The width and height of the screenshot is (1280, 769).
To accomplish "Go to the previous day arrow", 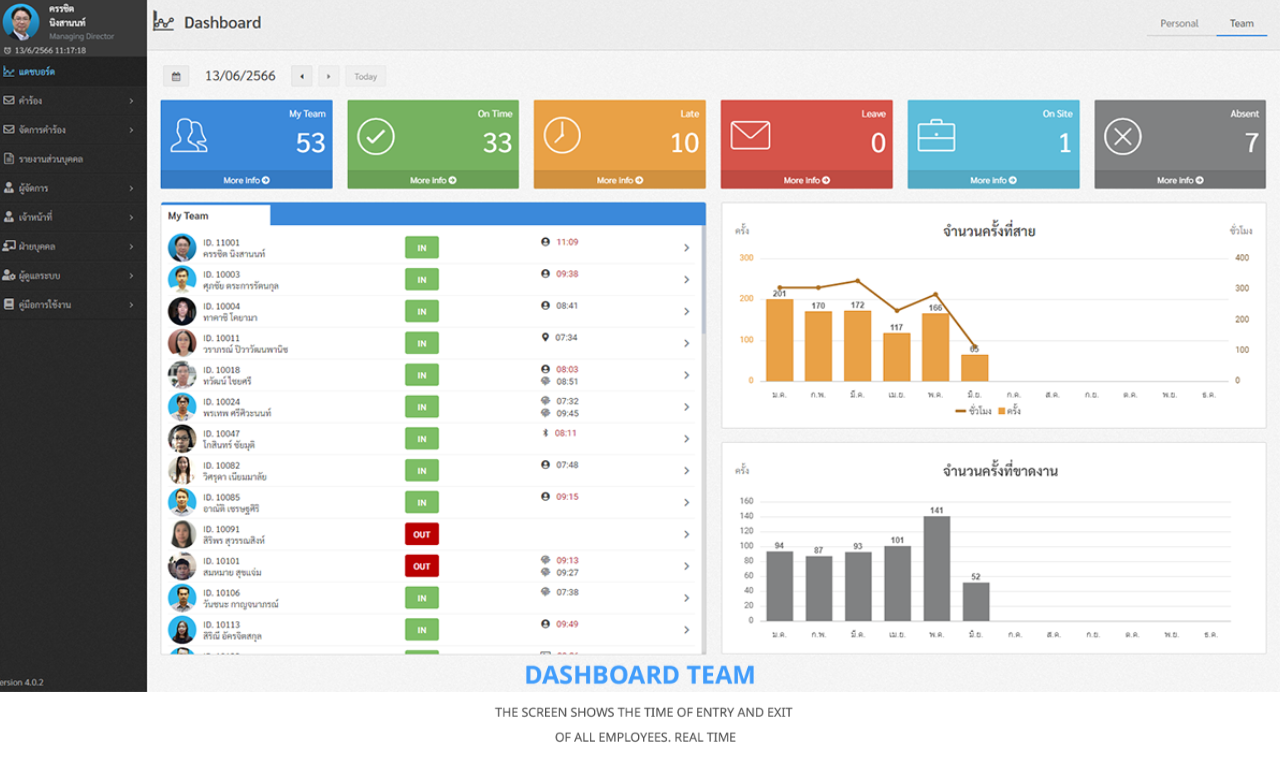I will click(x=301, y=77).
